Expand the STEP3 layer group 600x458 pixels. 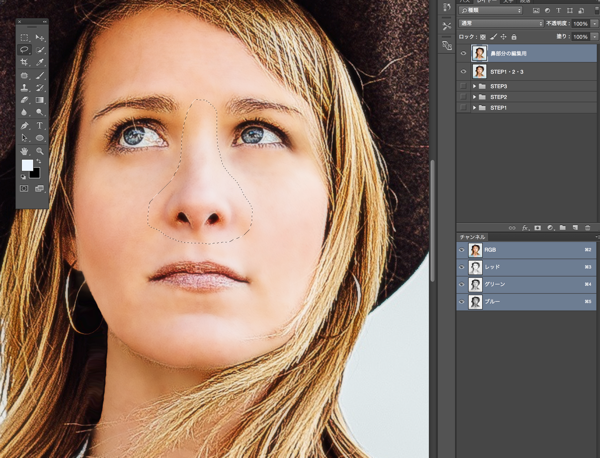click(x=474, y=86)
